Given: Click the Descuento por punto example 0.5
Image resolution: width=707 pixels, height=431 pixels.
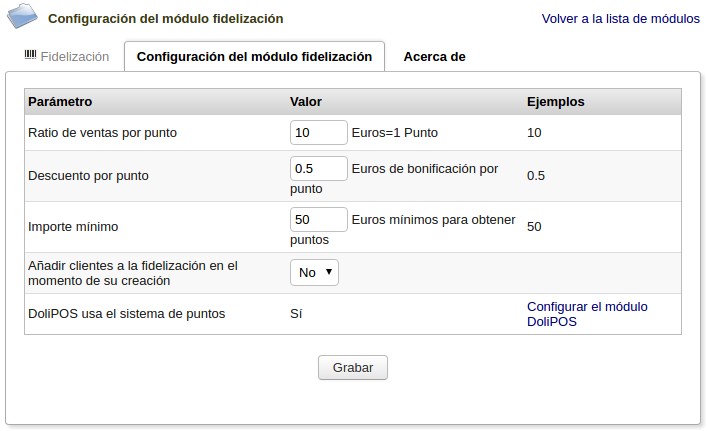Looking at the screenshot, I should point(536,176).
